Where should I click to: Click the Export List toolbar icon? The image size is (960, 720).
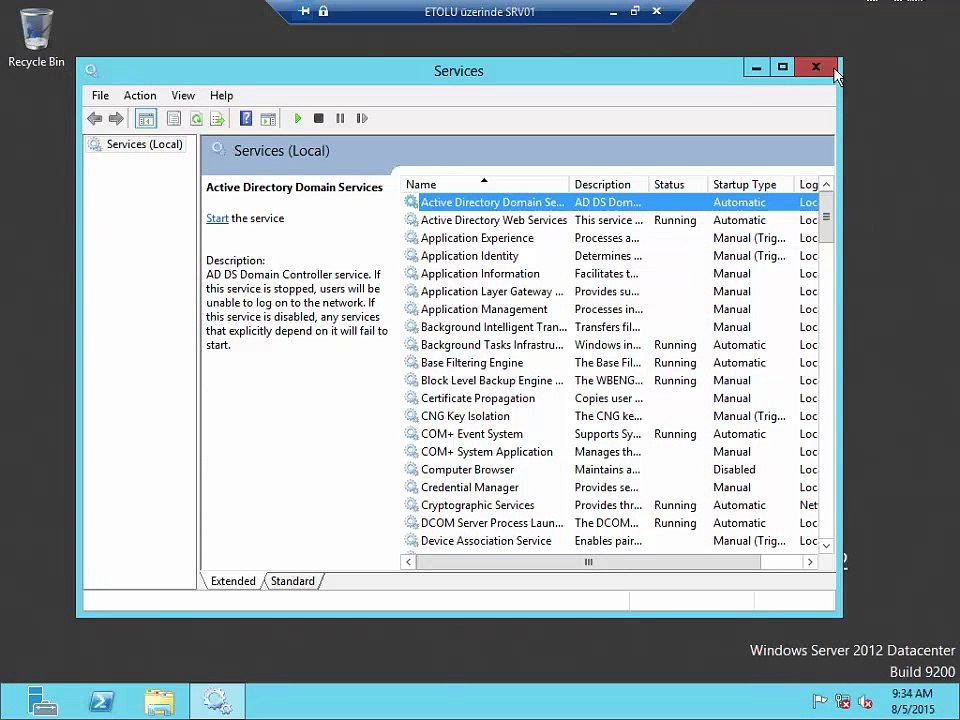pyautogui.click(x=217, y=118)
